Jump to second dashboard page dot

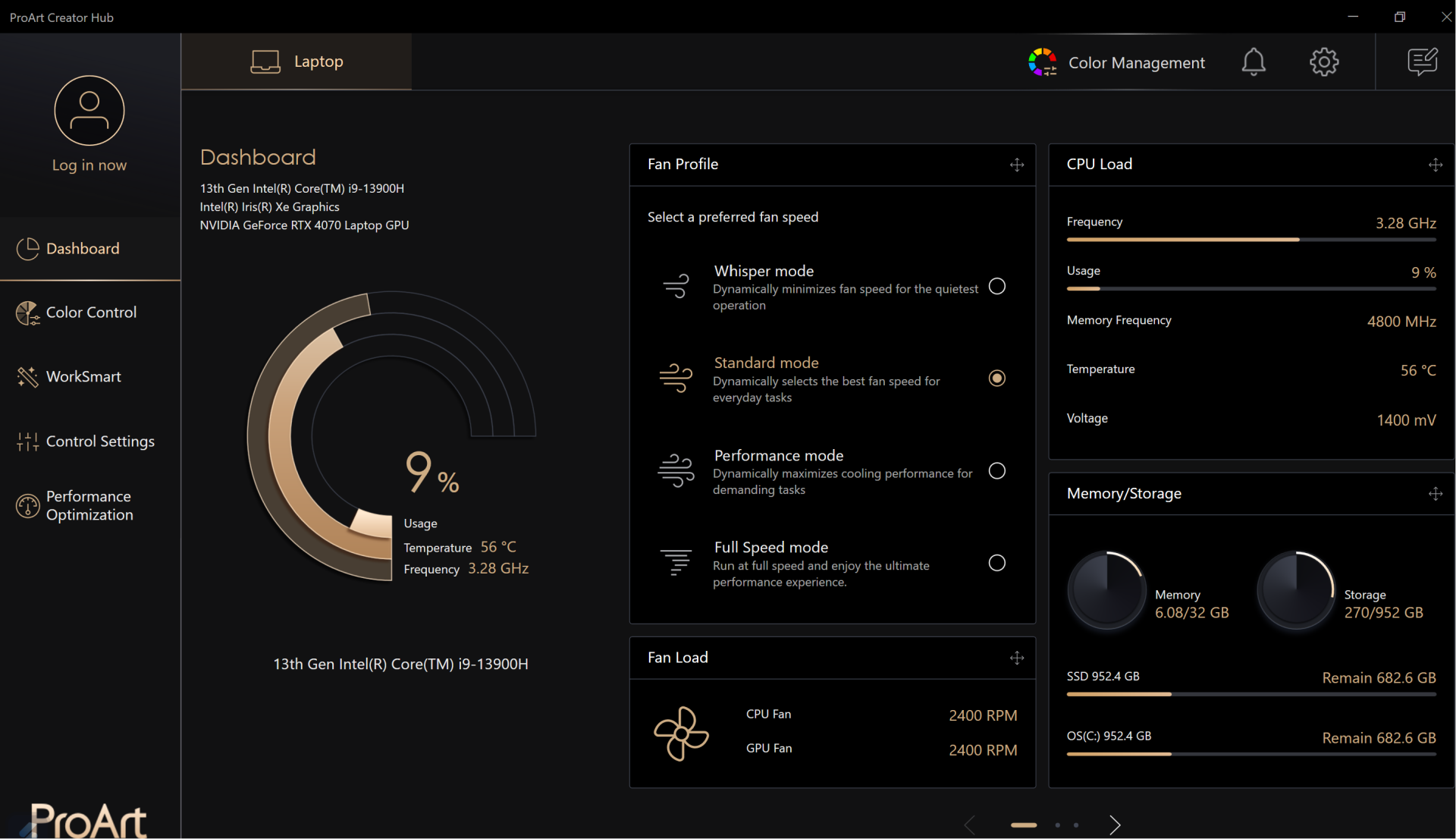1057,825
